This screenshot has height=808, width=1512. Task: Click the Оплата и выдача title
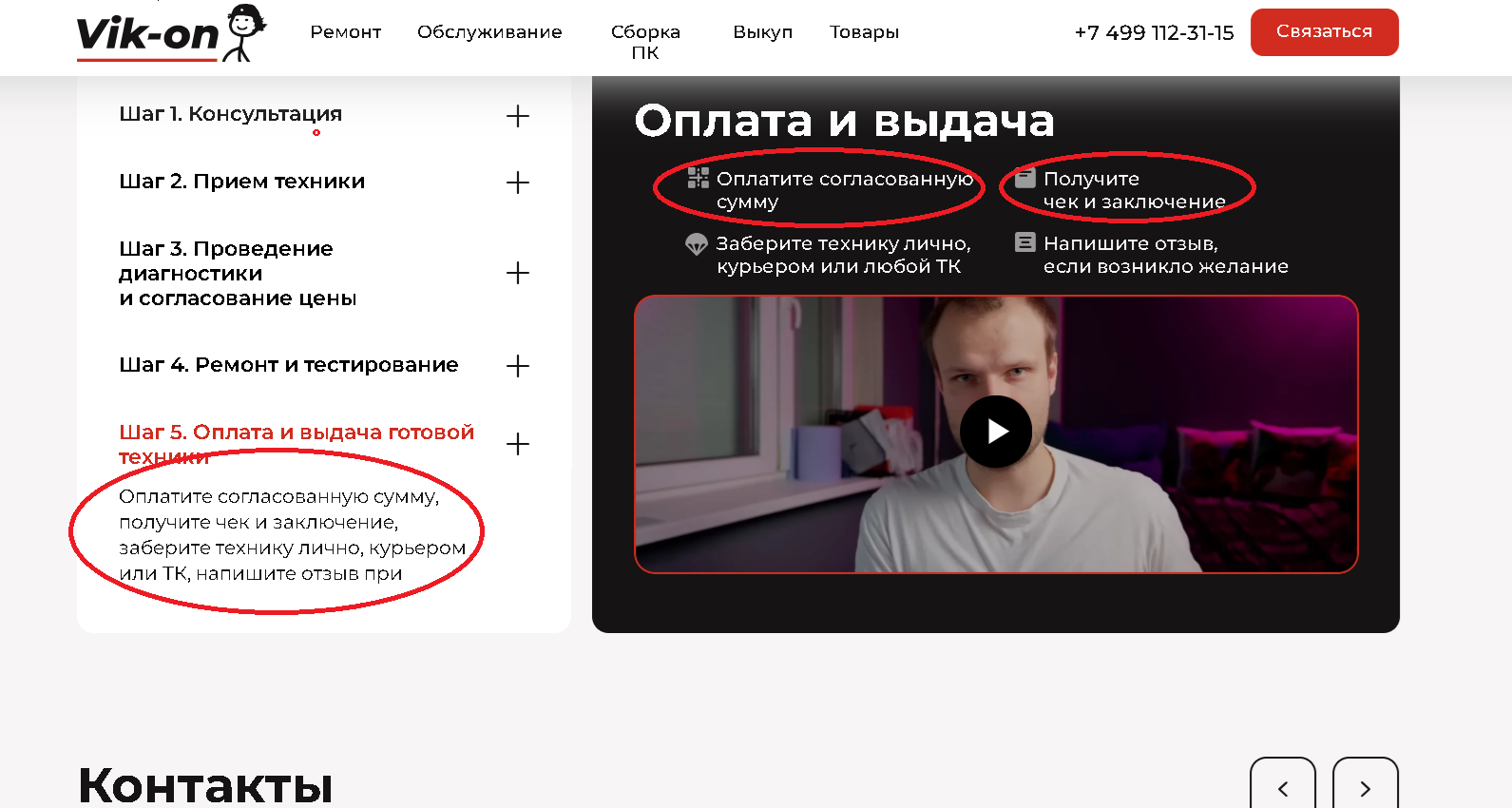[x=844, y=121]
